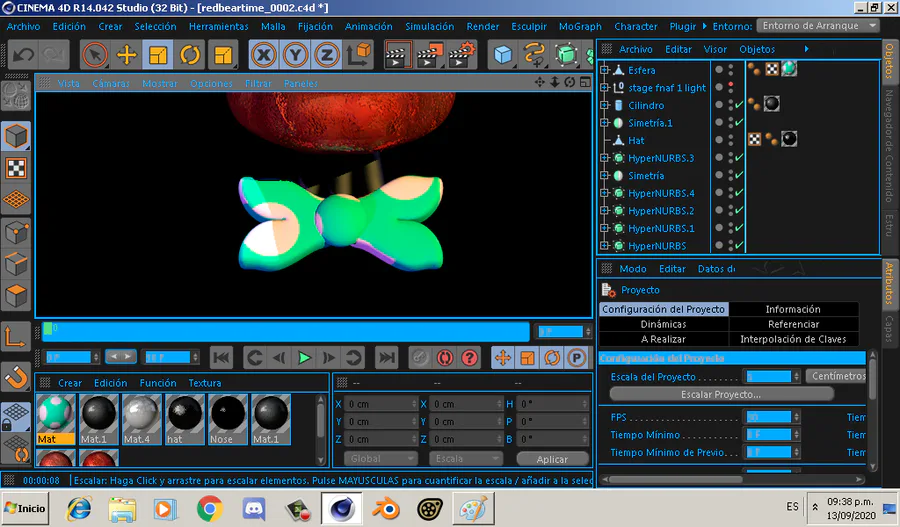The width and height of the screenshot is (900, 527).
Task: Open the keyframe help question icon
Action: (470, 358)
